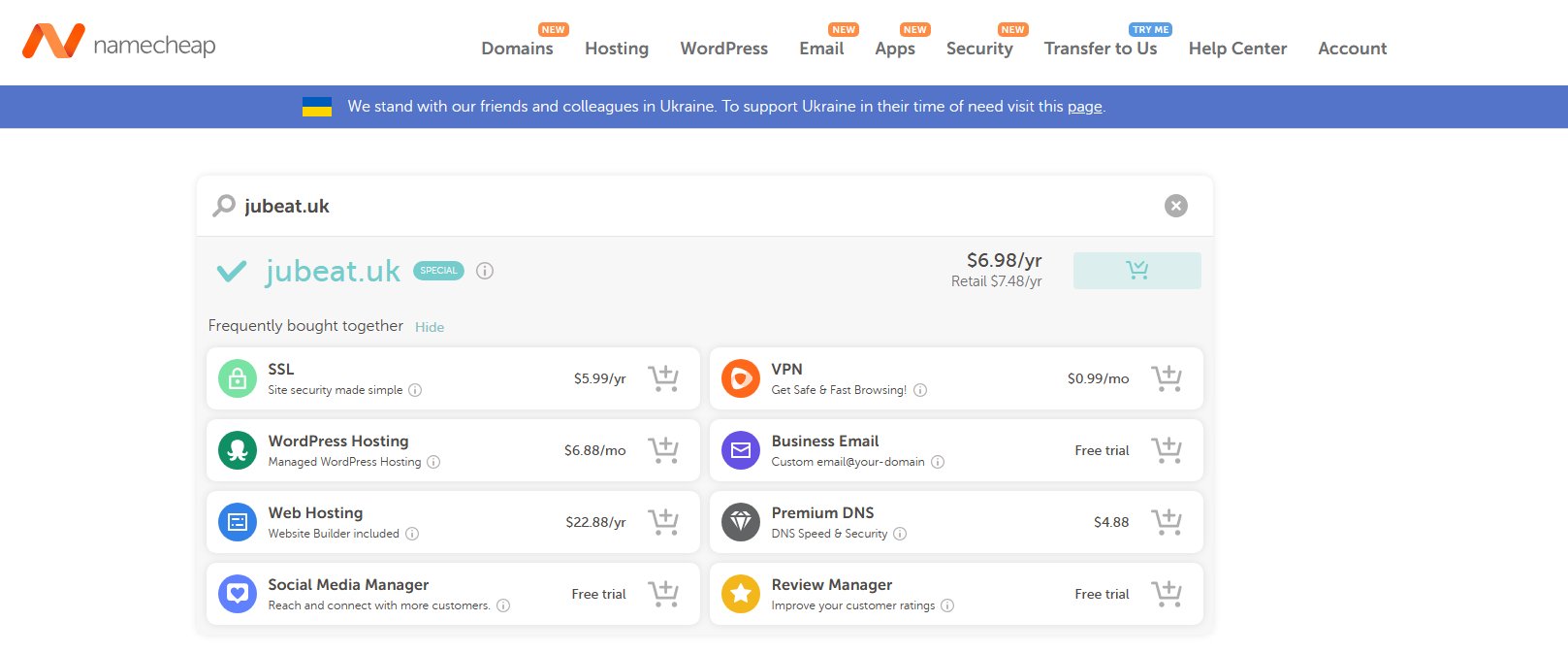
Task: Go to Namecheap homepage via logo
Action: pos(118,43)
